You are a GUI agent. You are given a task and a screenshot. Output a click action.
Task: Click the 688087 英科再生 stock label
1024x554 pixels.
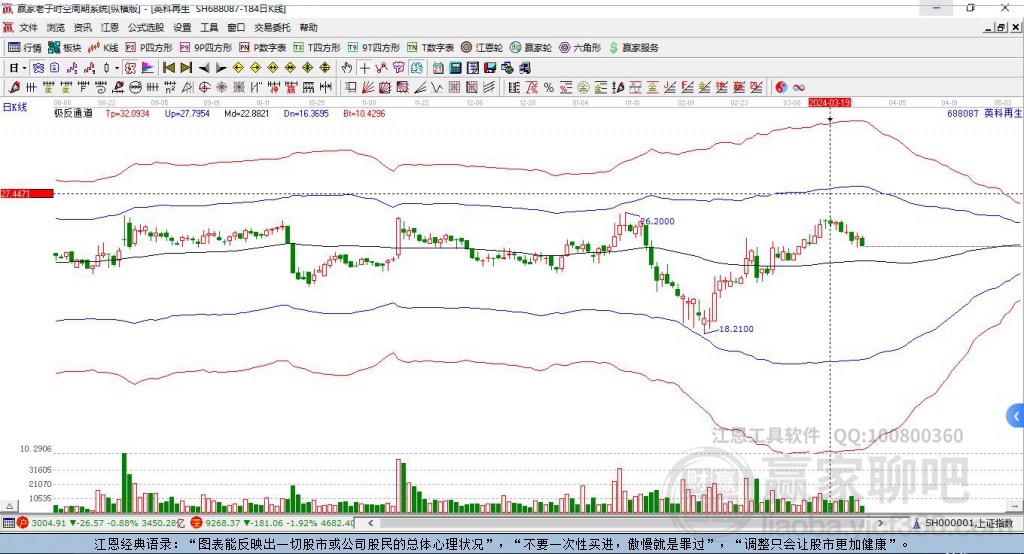coord(984,113)
